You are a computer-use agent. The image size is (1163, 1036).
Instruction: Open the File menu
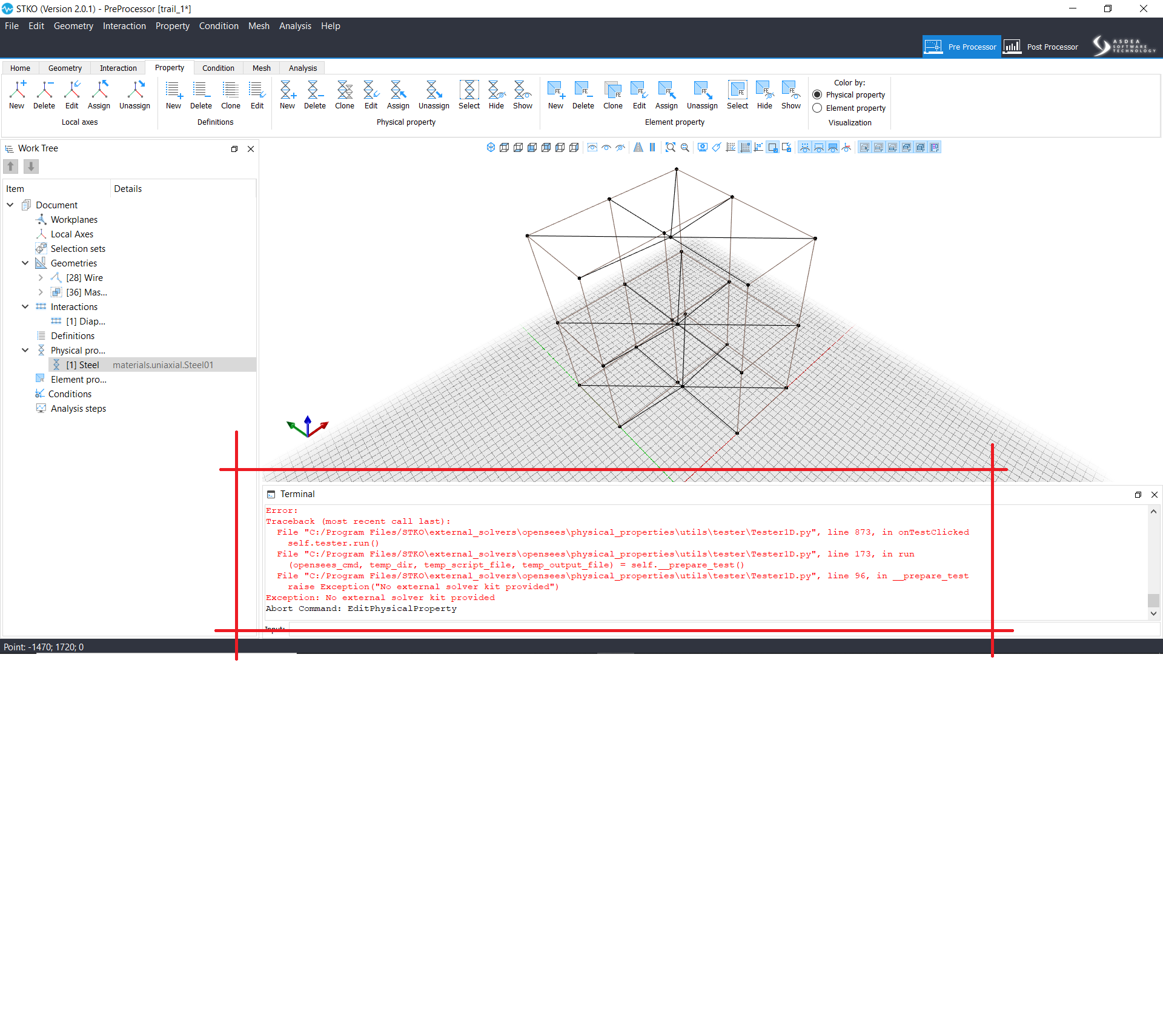pyautogui.click(x=12, y=26)
